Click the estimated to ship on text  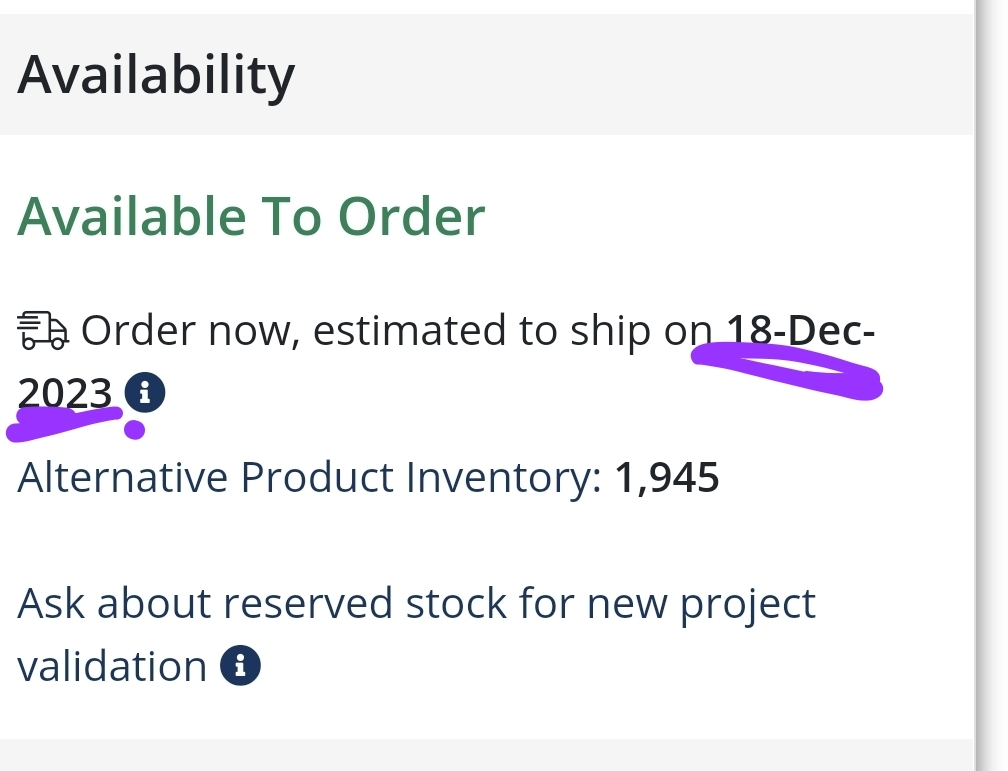512,331
